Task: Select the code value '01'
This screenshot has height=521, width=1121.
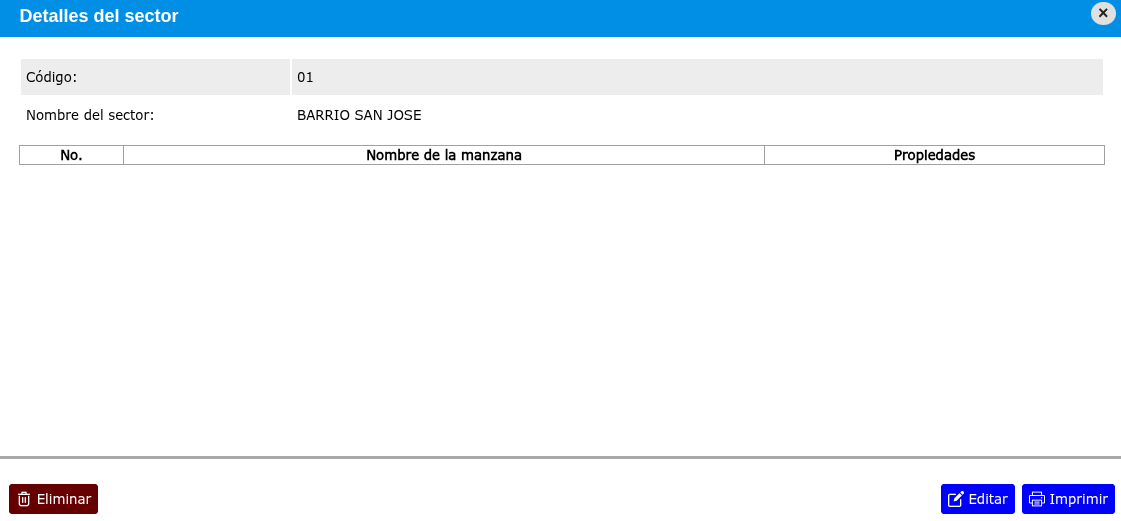Action: [x=305, y=77]
